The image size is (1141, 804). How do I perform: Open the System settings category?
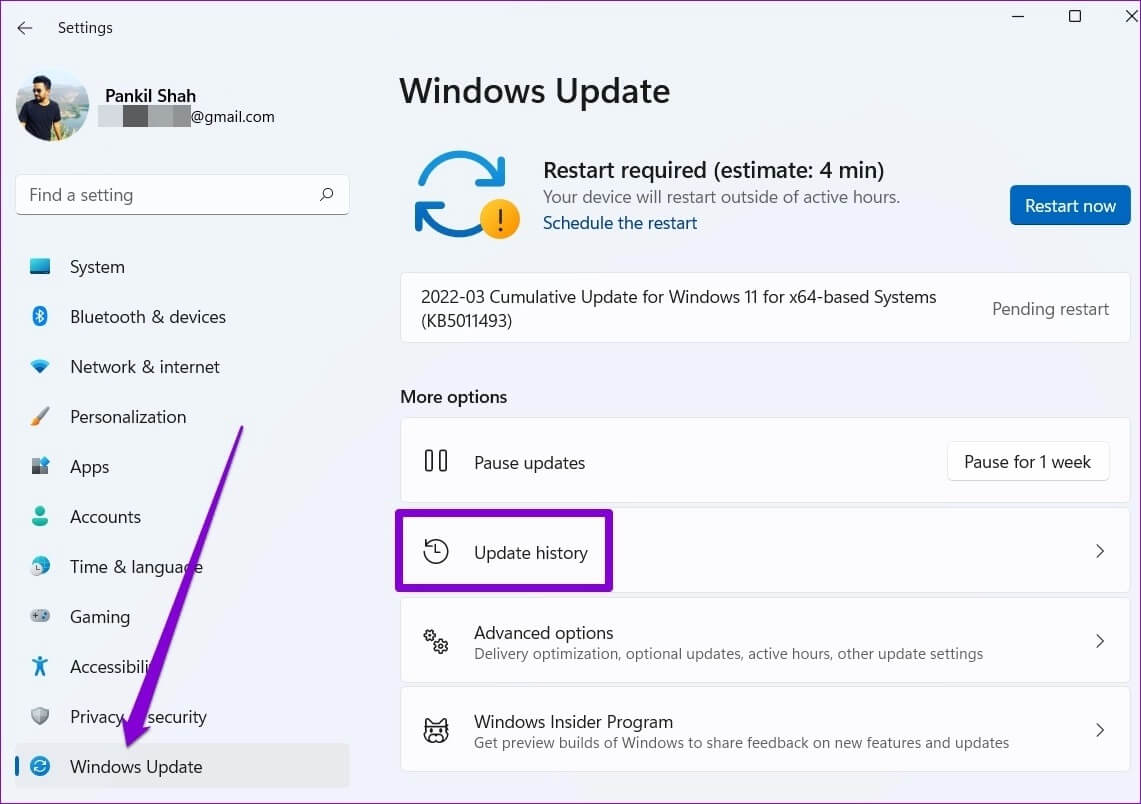click(x=182, y=267)
